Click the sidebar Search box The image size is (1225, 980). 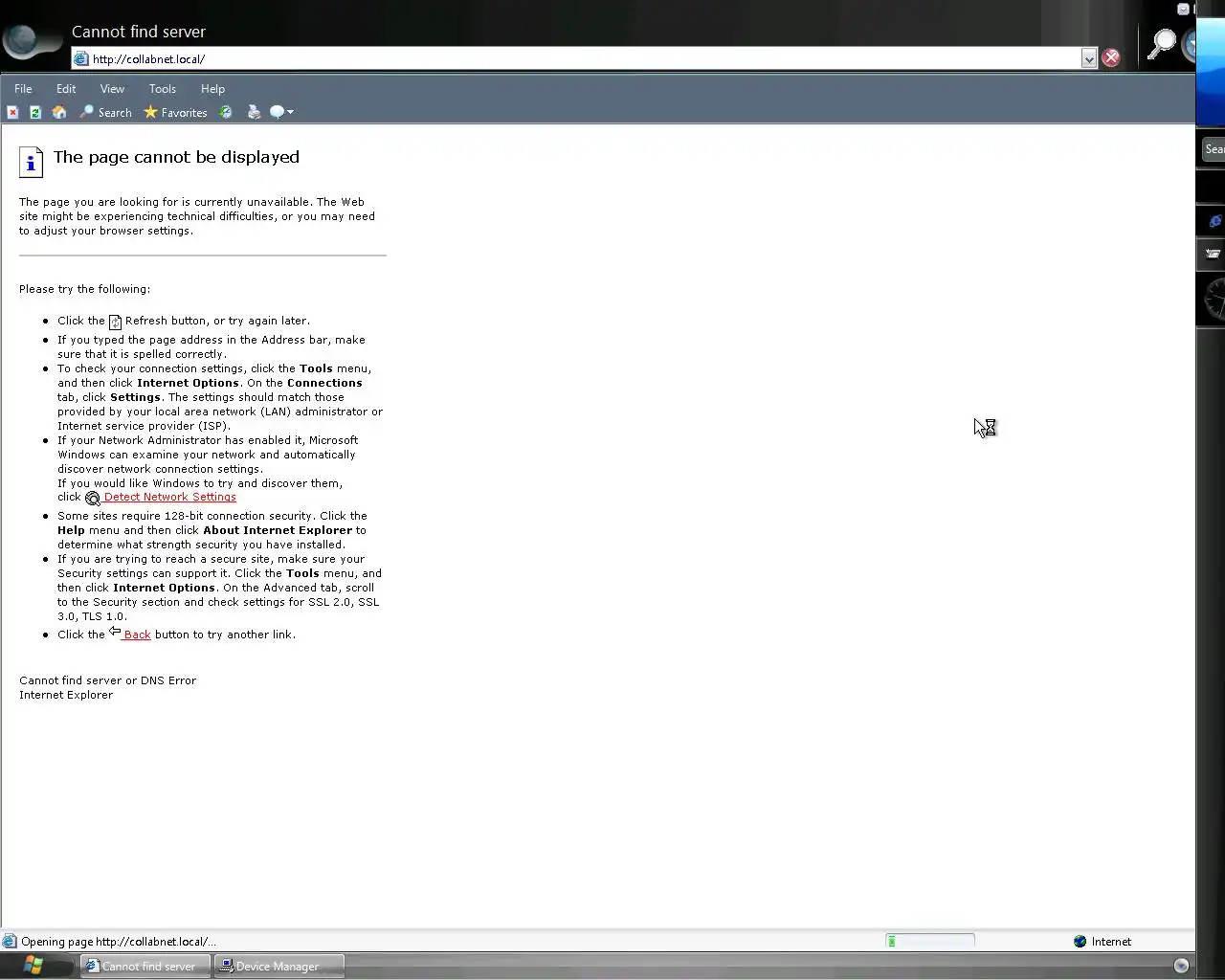pyautogui.click(x=1214, y=149)
